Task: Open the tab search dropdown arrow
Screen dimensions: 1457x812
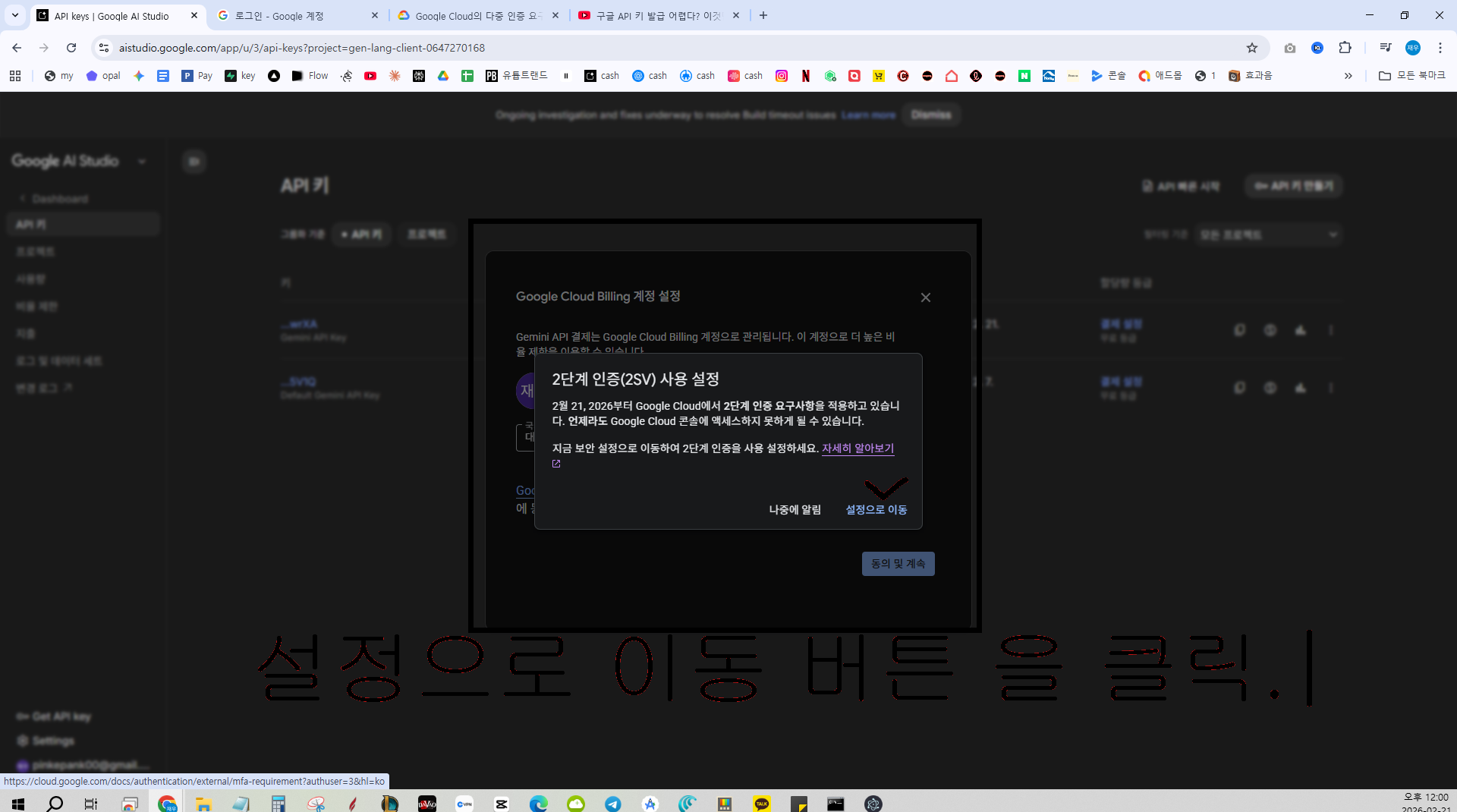Action: [x=14, y=15]
